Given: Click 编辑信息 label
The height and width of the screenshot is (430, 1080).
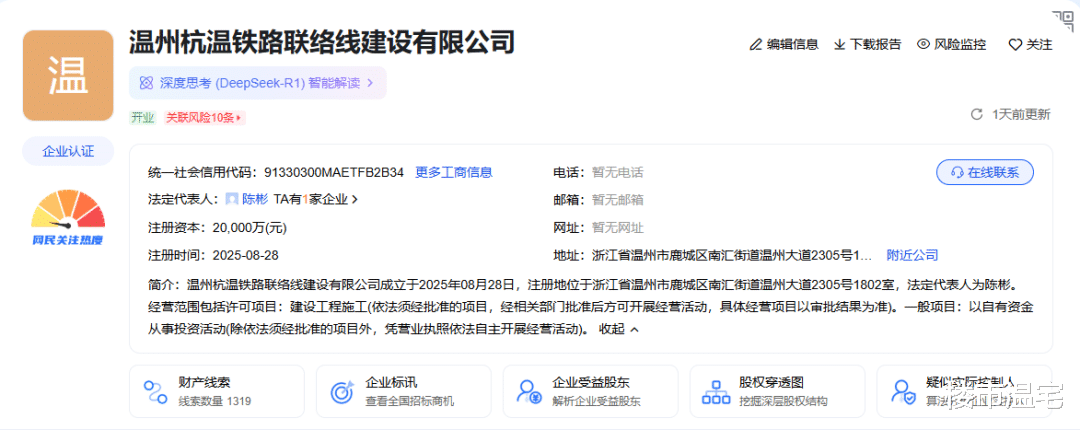Looking at the screenshot, I should click(792, 45).
